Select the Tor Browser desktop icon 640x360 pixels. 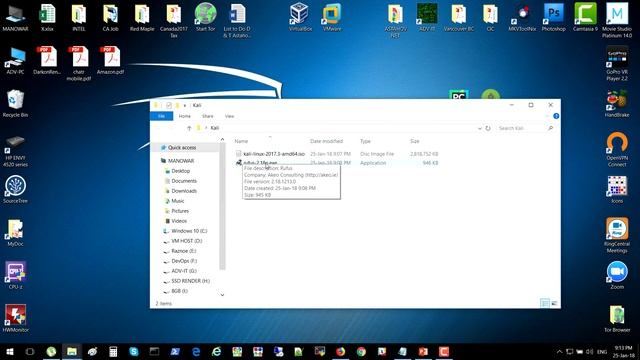click(x=617, y=318)
